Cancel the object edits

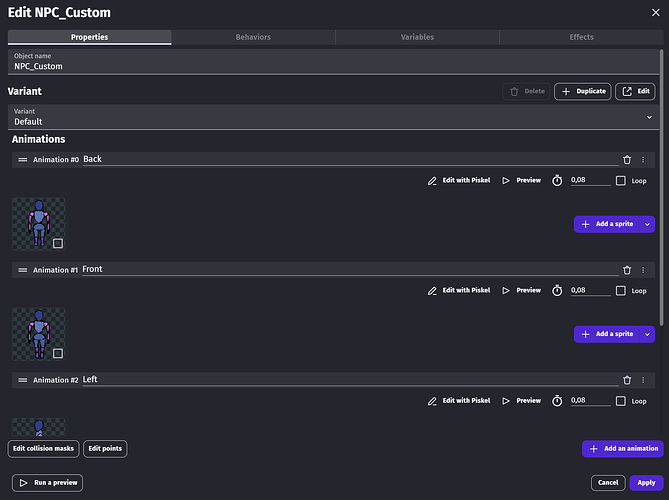608,483
